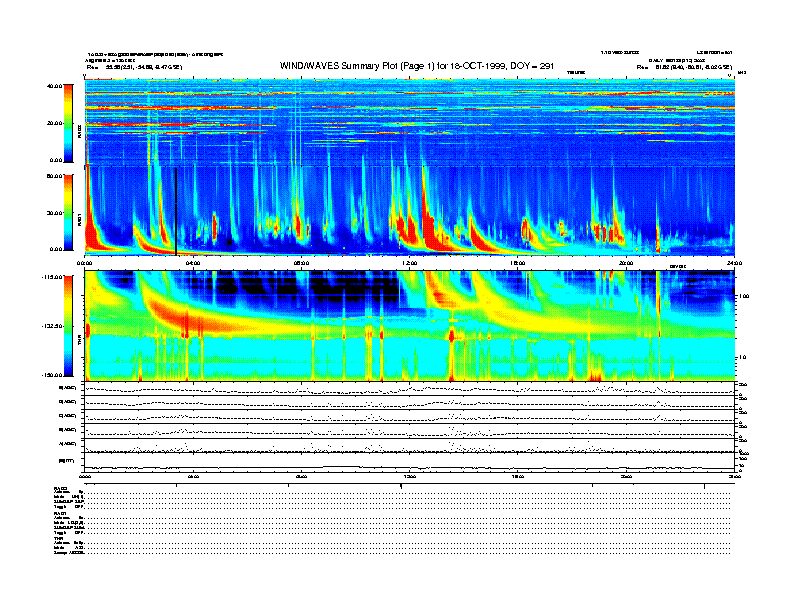Select the 30.00 label on RAD1 color scale
This screenshot has height=612, width=792.
point(55,213)
